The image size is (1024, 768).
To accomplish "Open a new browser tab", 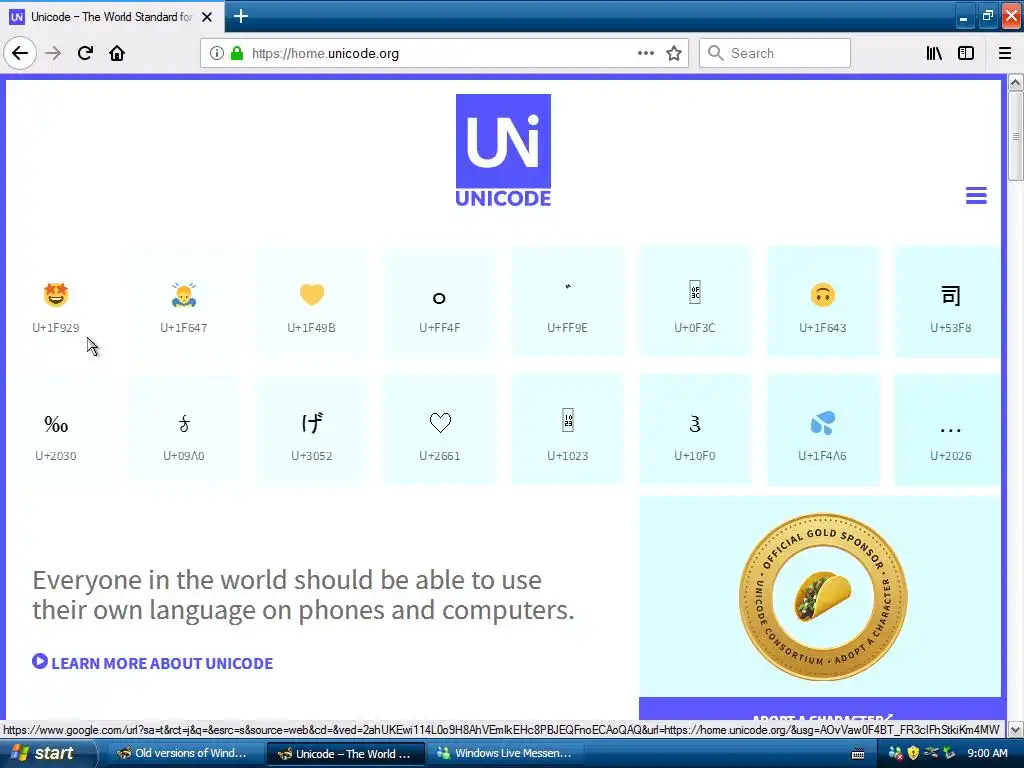I will pyautogui.click(x=240, y=16).
